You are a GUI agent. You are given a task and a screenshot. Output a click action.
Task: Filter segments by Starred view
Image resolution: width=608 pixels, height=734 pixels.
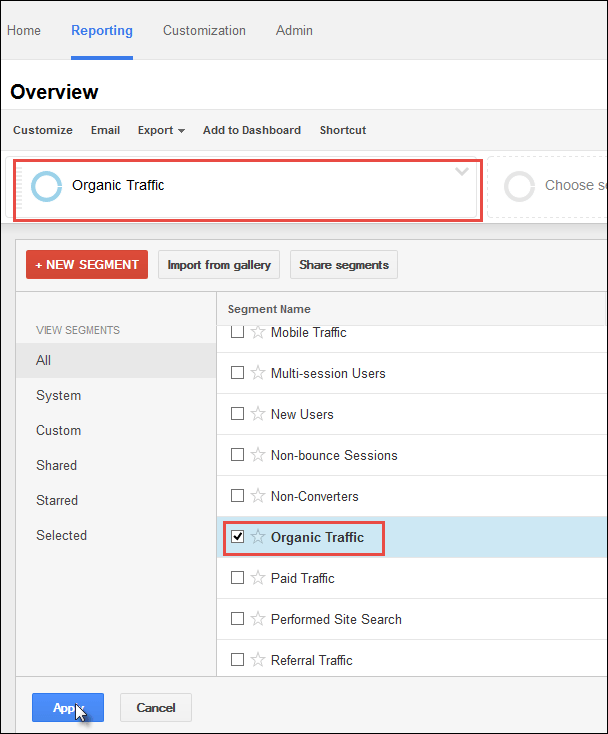click(x=57, y=500)
